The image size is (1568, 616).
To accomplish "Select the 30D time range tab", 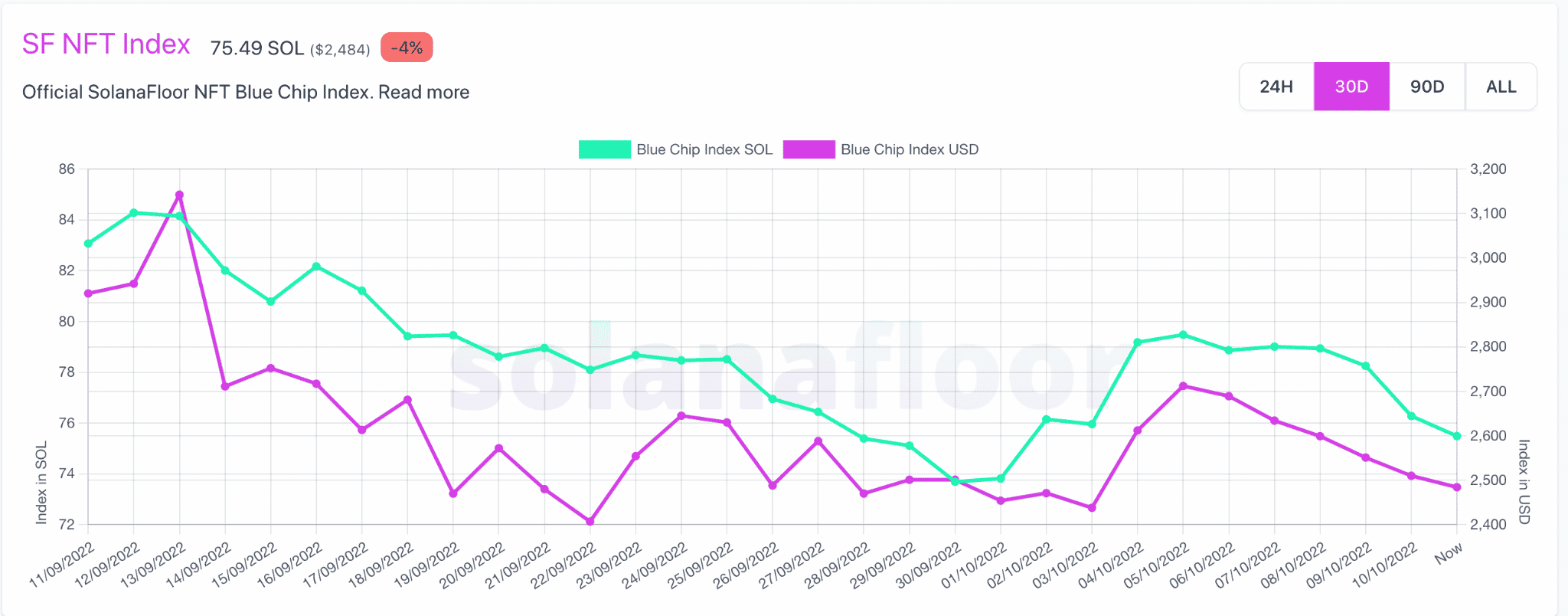I will point(1351,87).
